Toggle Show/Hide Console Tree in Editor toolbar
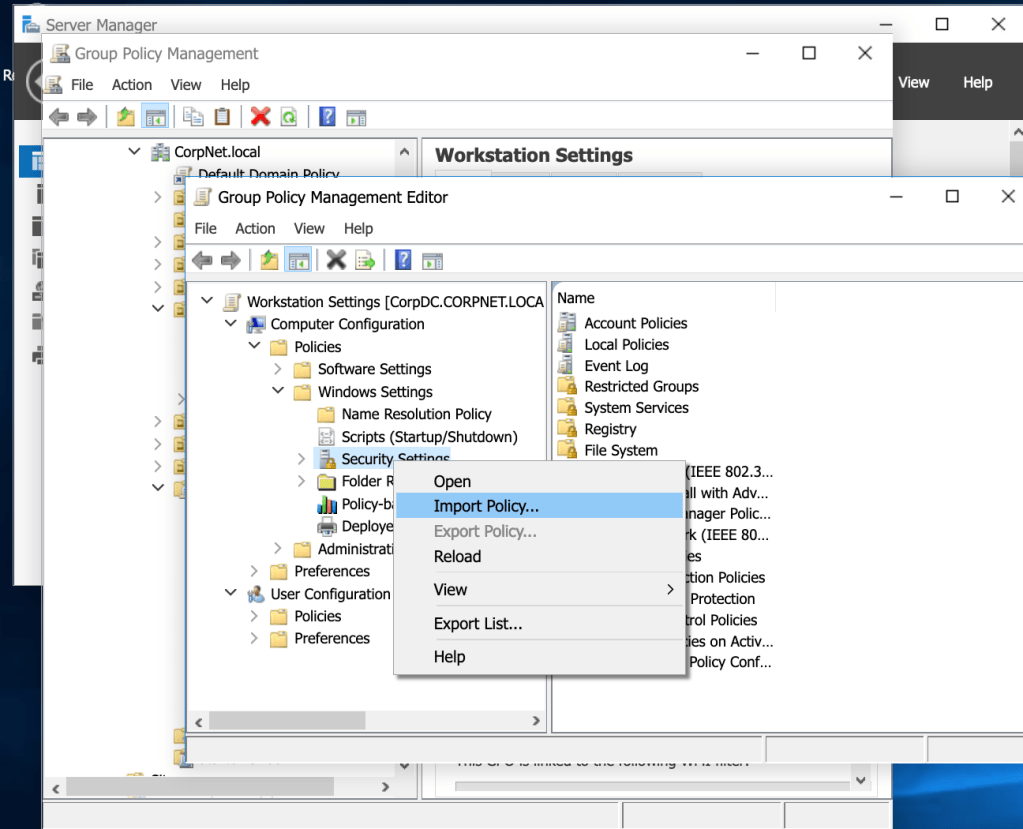This screenshot has width=1023, height=829. [x=298, y=260]
